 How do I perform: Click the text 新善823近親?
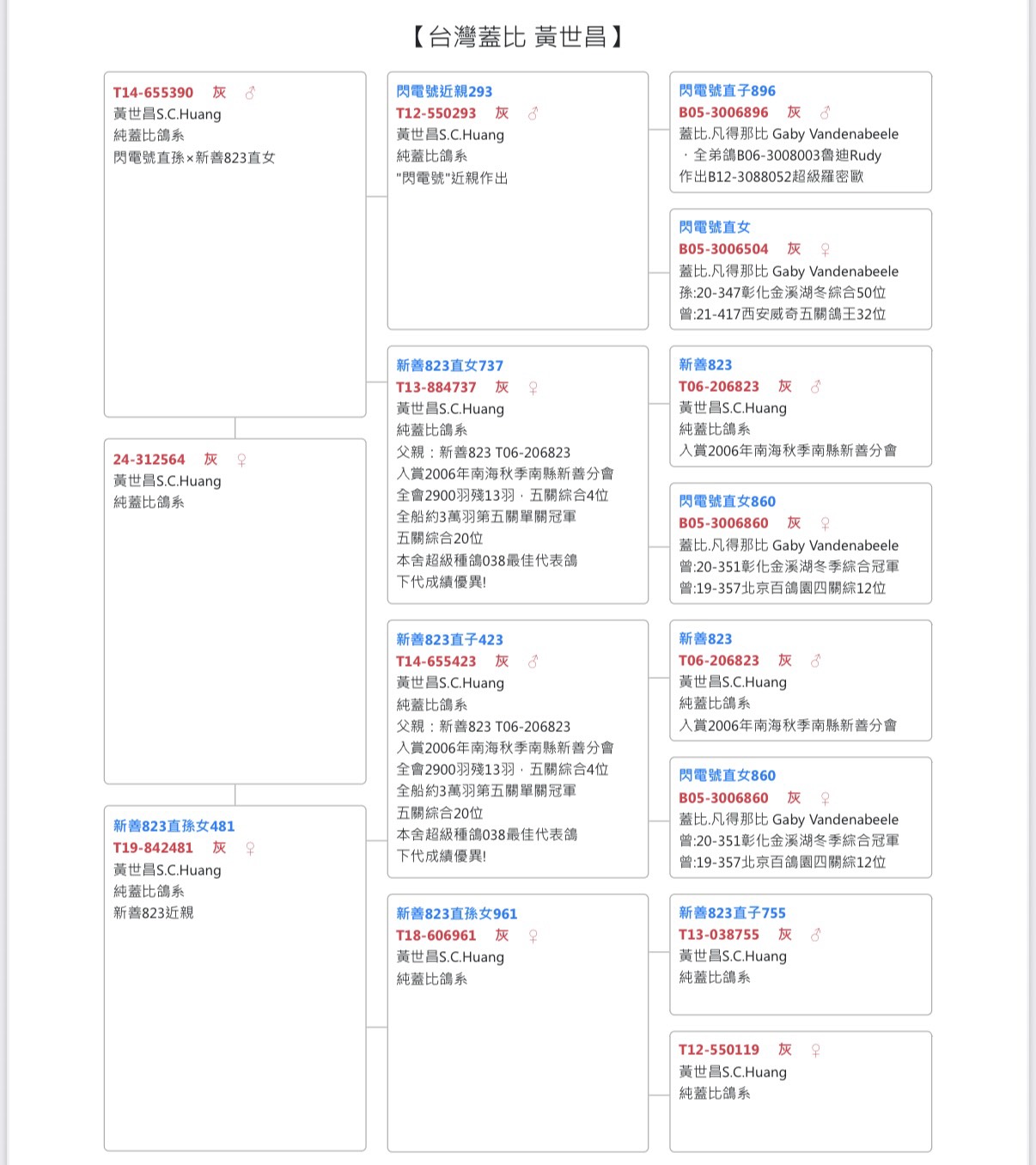154,913
